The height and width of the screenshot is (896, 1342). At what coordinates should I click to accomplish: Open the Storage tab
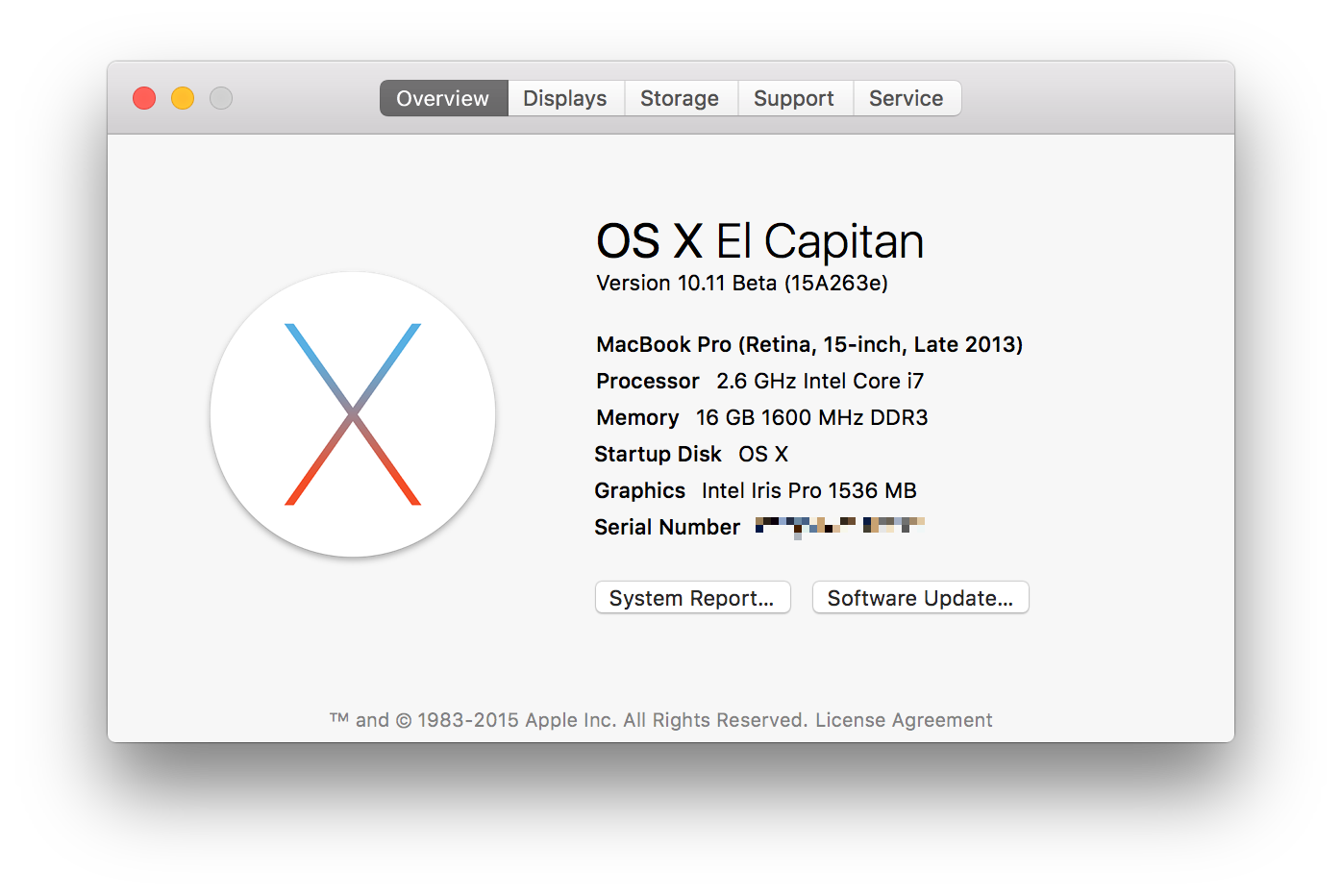point(680,98)
